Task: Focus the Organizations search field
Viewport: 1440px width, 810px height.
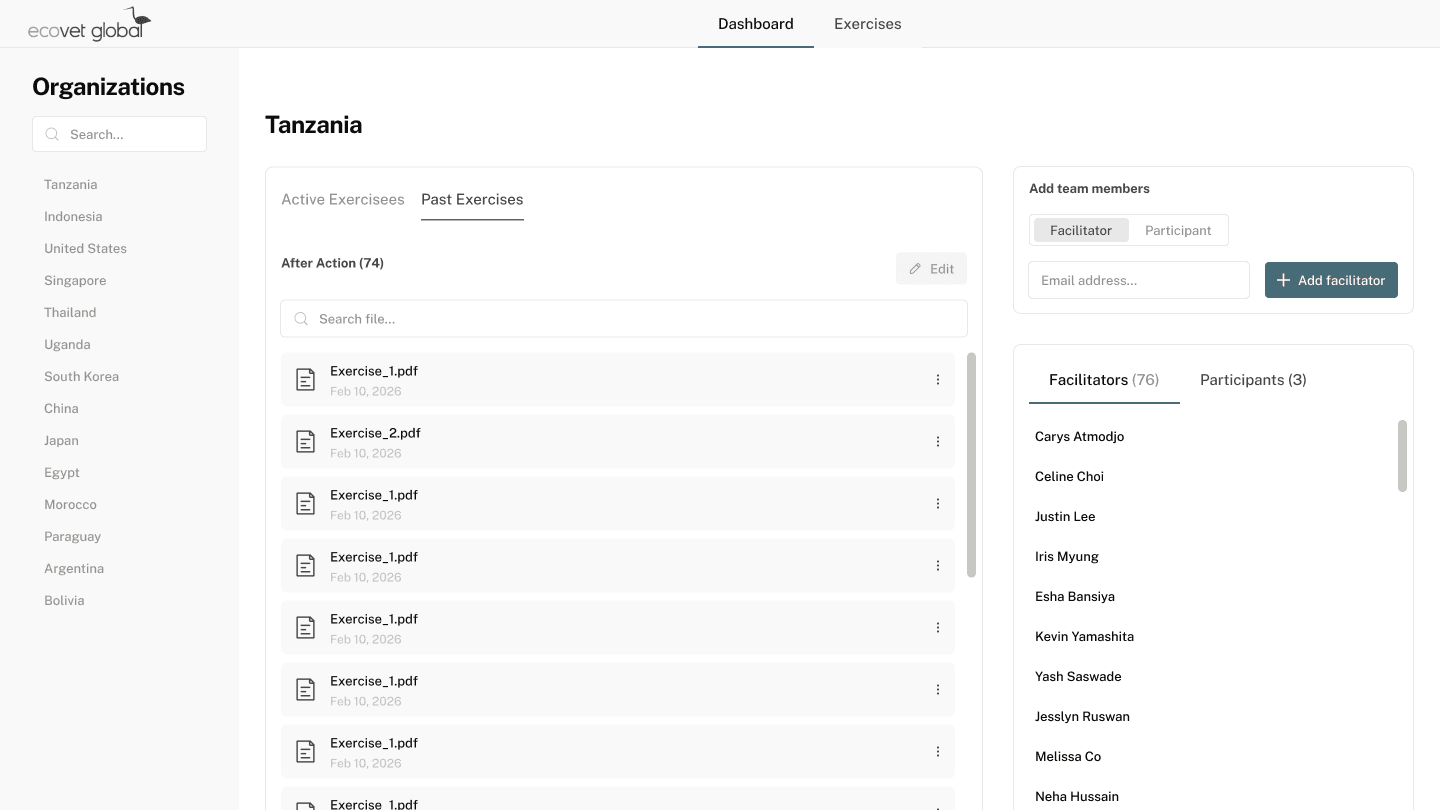Action: 119,134
